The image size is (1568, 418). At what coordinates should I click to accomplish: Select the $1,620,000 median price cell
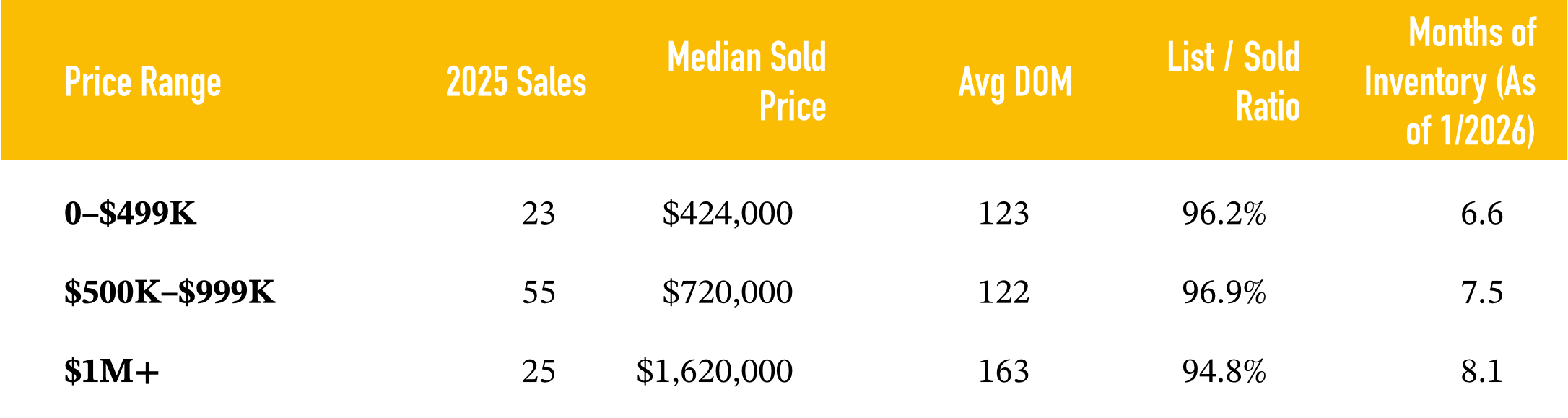pyautogui.click(x=714, y=371)
